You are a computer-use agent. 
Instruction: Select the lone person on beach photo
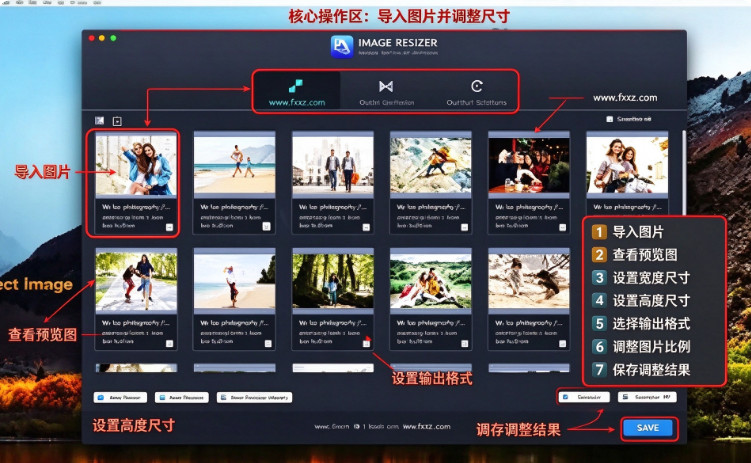[x=234, y=282]
